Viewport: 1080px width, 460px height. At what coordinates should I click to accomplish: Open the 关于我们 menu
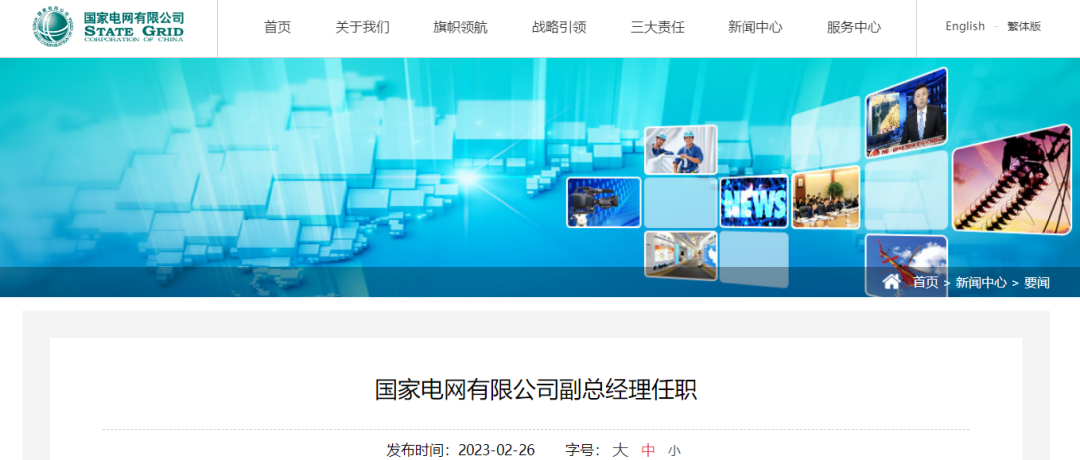tap(362, 28)
